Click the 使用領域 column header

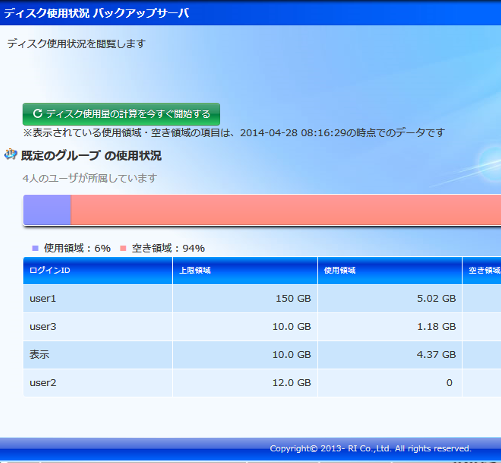(x=390, y=270)
